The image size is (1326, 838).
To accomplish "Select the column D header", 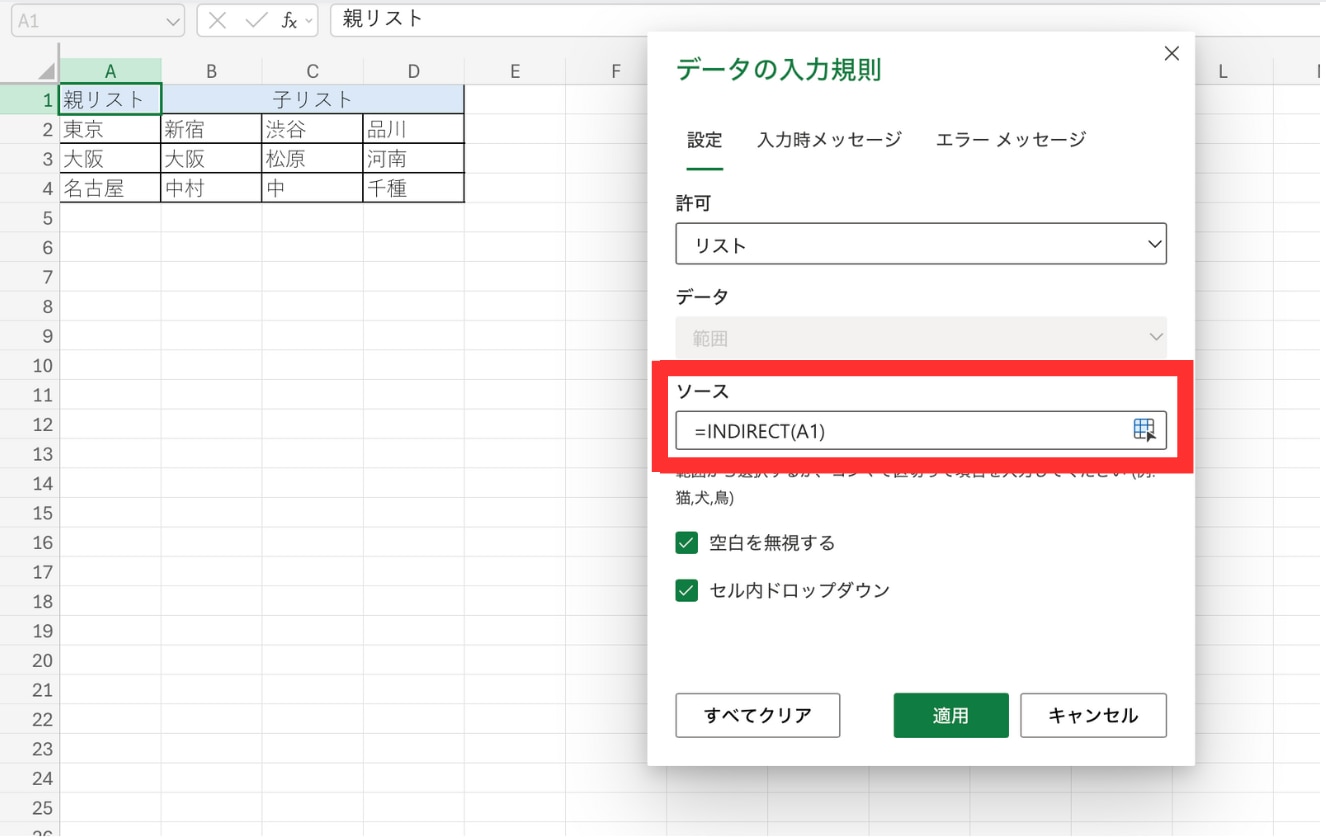I will pyautogui.click(x=413, y=71).
